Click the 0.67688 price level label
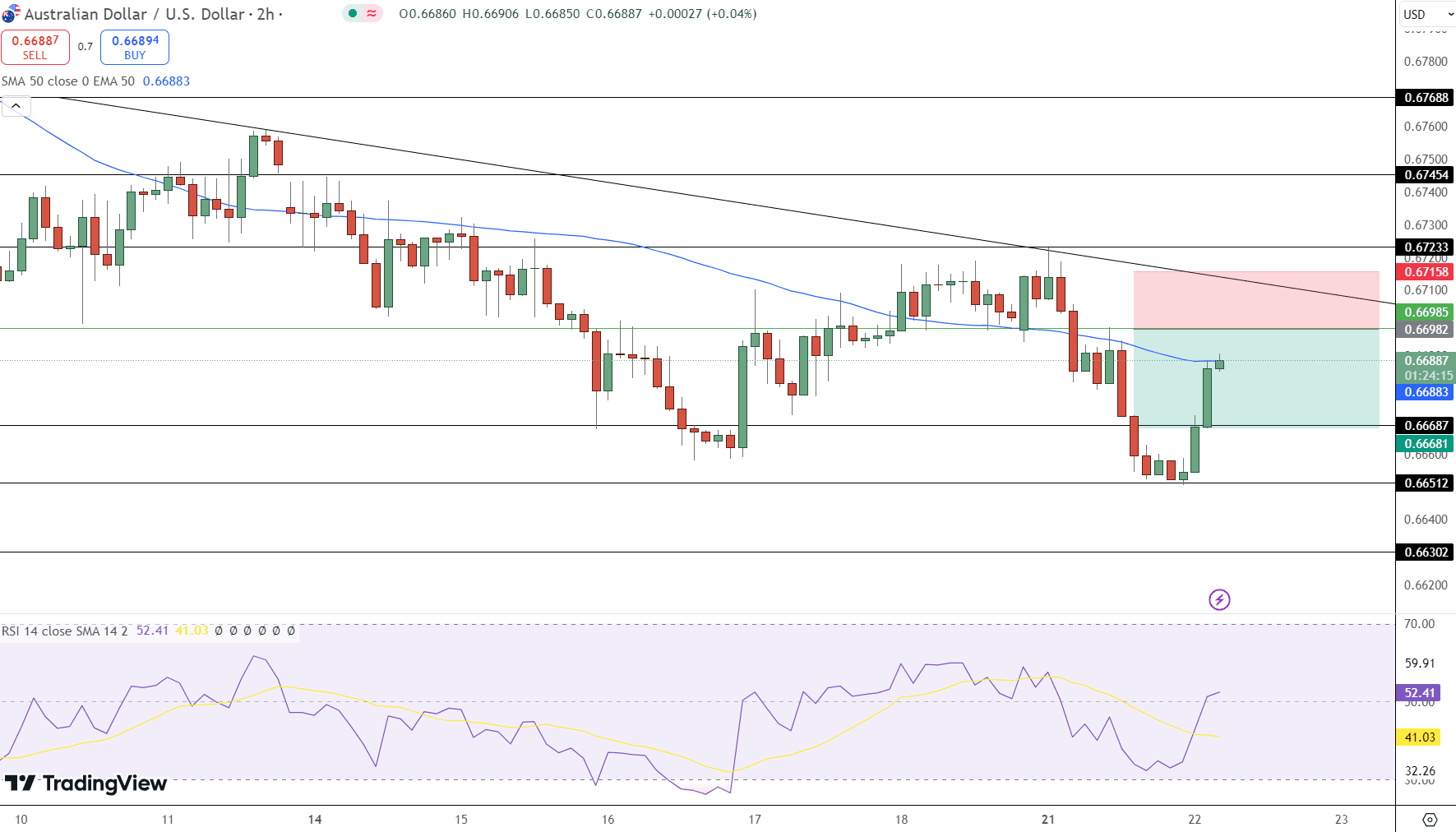The image size is (1456, 832). (x=1426, y=98)
